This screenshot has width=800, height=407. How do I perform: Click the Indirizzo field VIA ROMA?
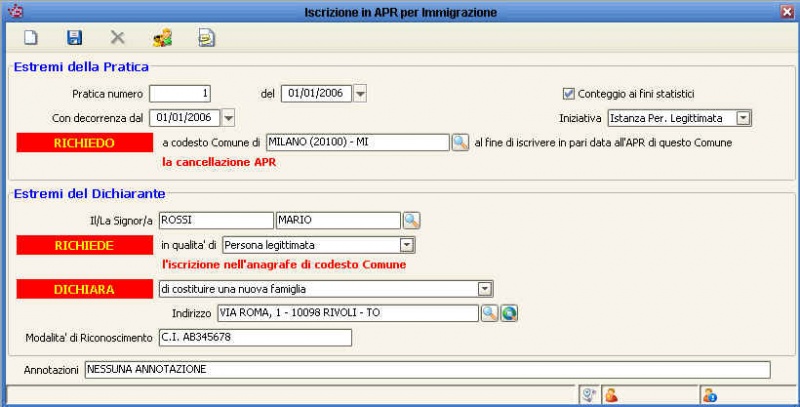(348, 313)
